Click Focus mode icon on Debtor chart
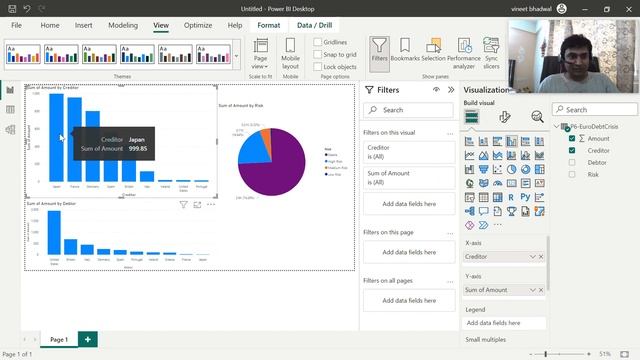 pos(197,204)
